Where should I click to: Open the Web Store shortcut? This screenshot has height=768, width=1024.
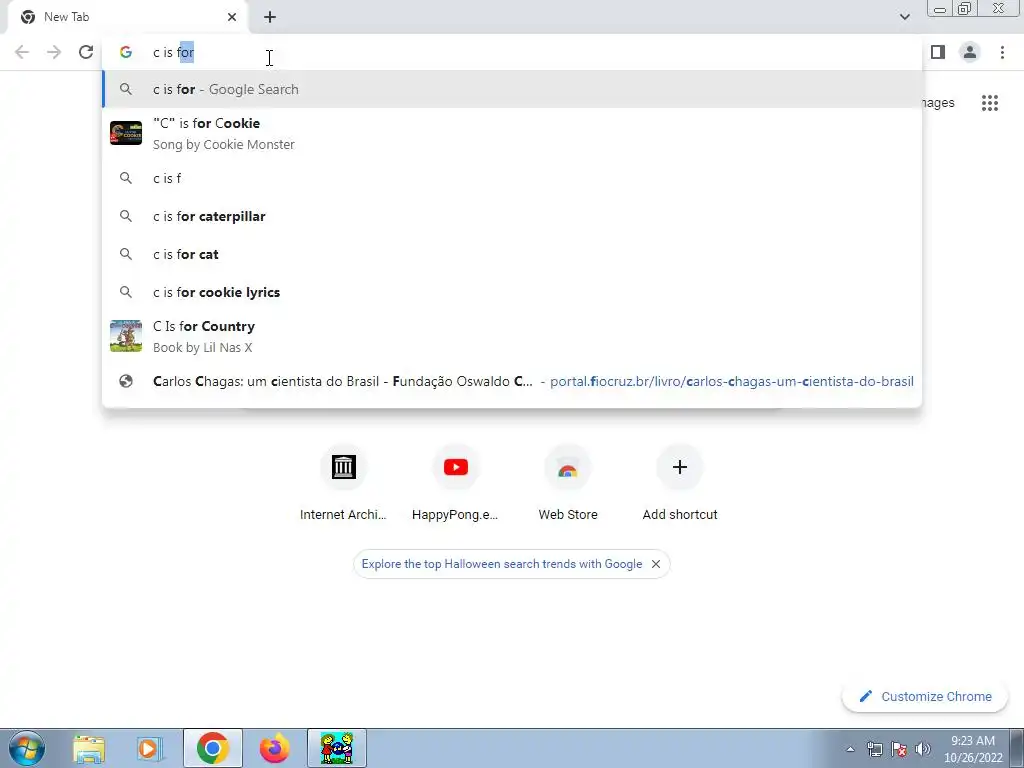(568, 482)
